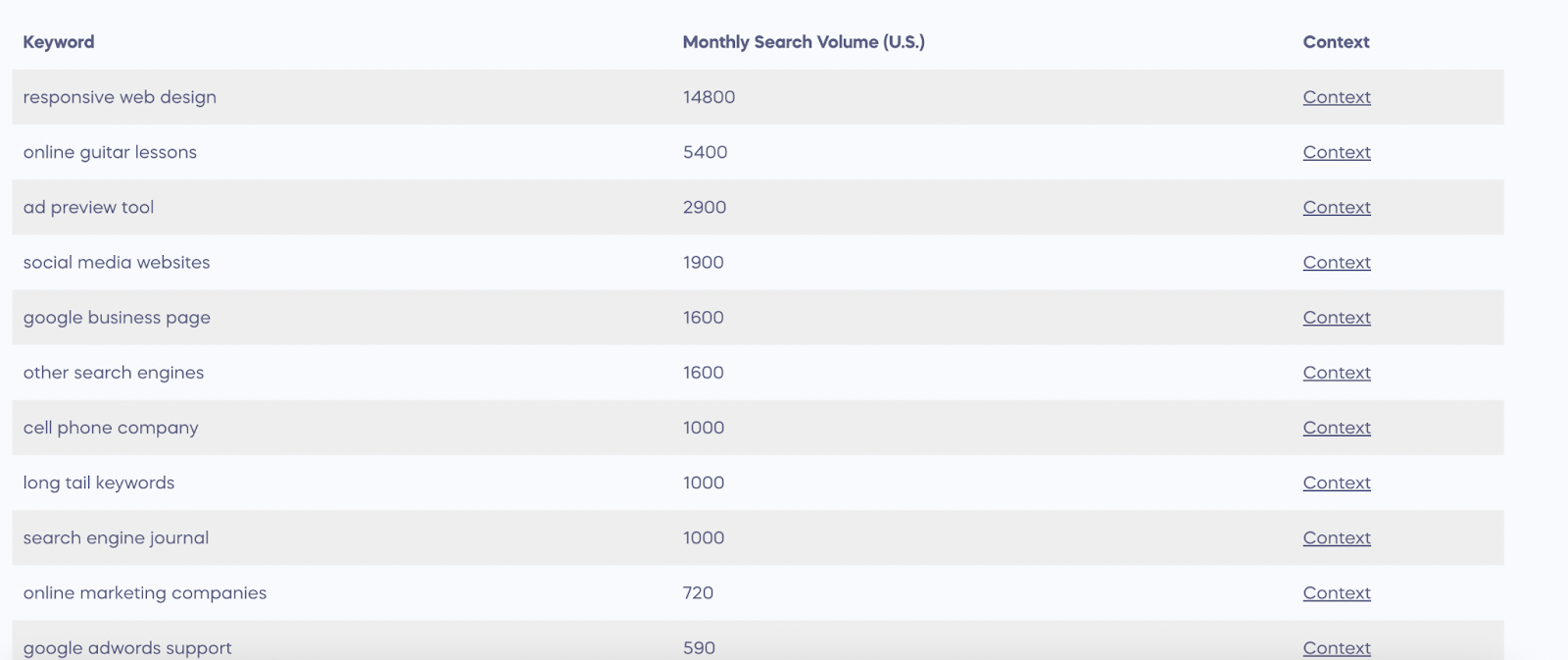Select the online guitar lessons keyword text

110,152
